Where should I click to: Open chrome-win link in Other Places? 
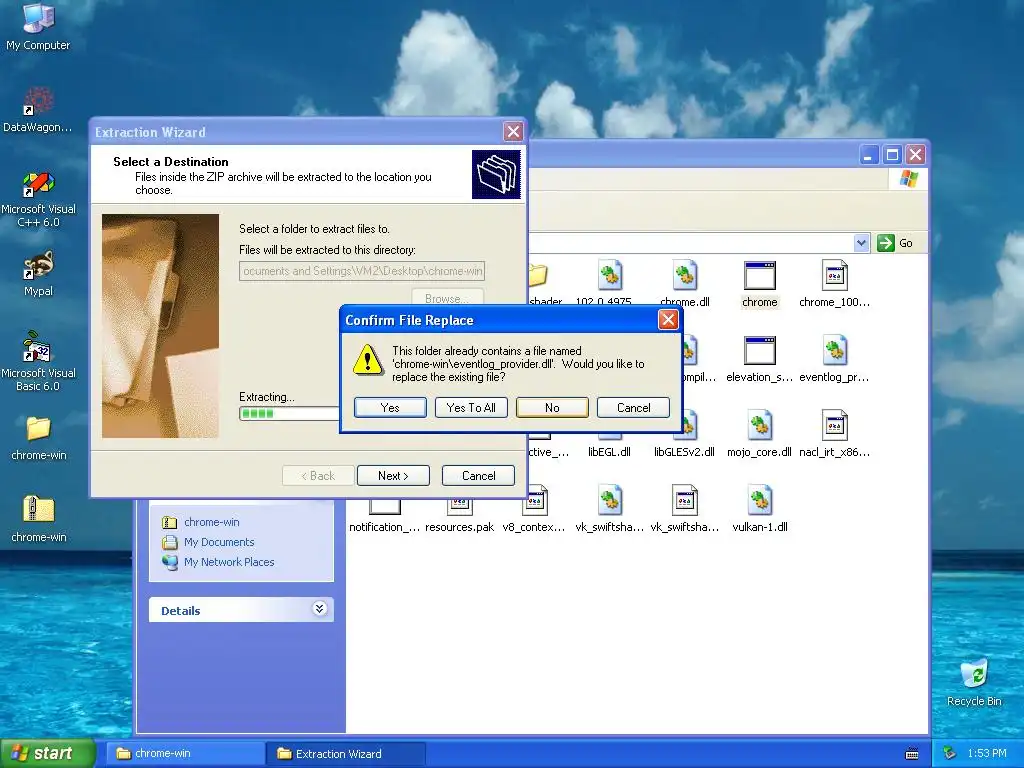pyautogui.click(x=212, y=522)
